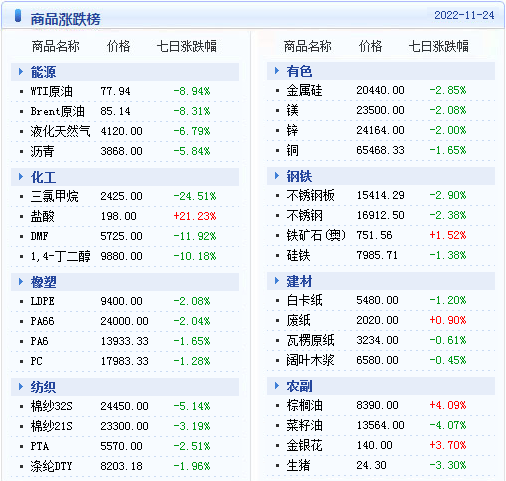
Task: Select the 铁矿石 change value +1.52%
Action: pos(448,235)
